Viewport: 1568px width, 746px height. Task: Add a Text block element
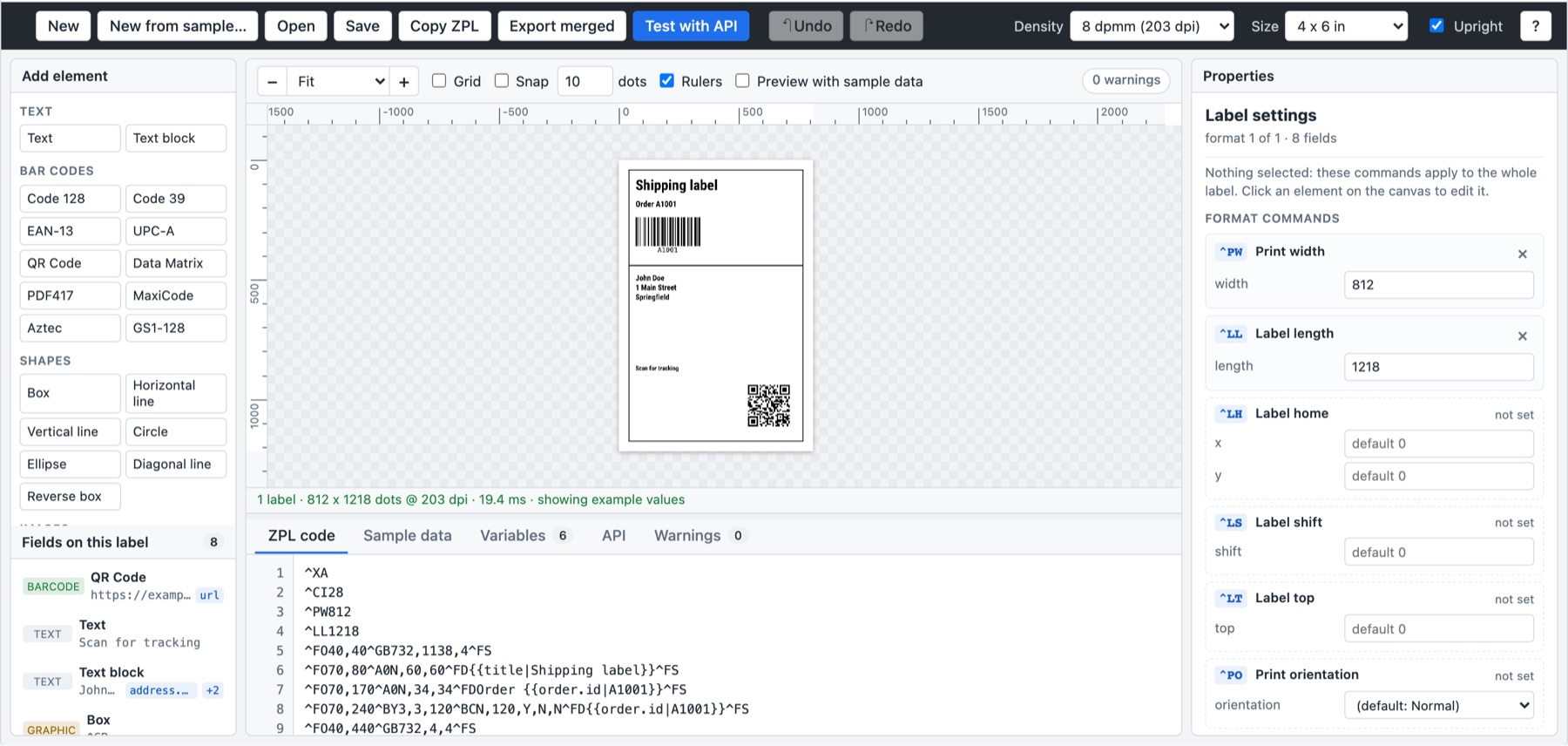176,138
